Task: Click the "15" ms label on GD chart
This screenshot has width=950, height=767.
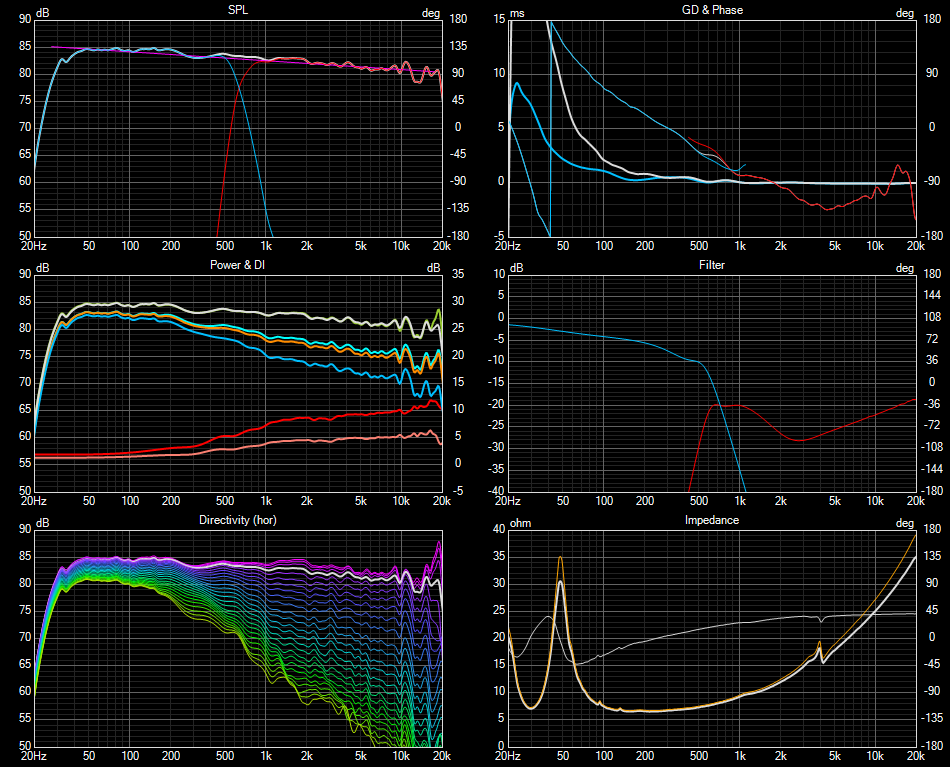Action: pyautogui.click(x=499, y=19)
